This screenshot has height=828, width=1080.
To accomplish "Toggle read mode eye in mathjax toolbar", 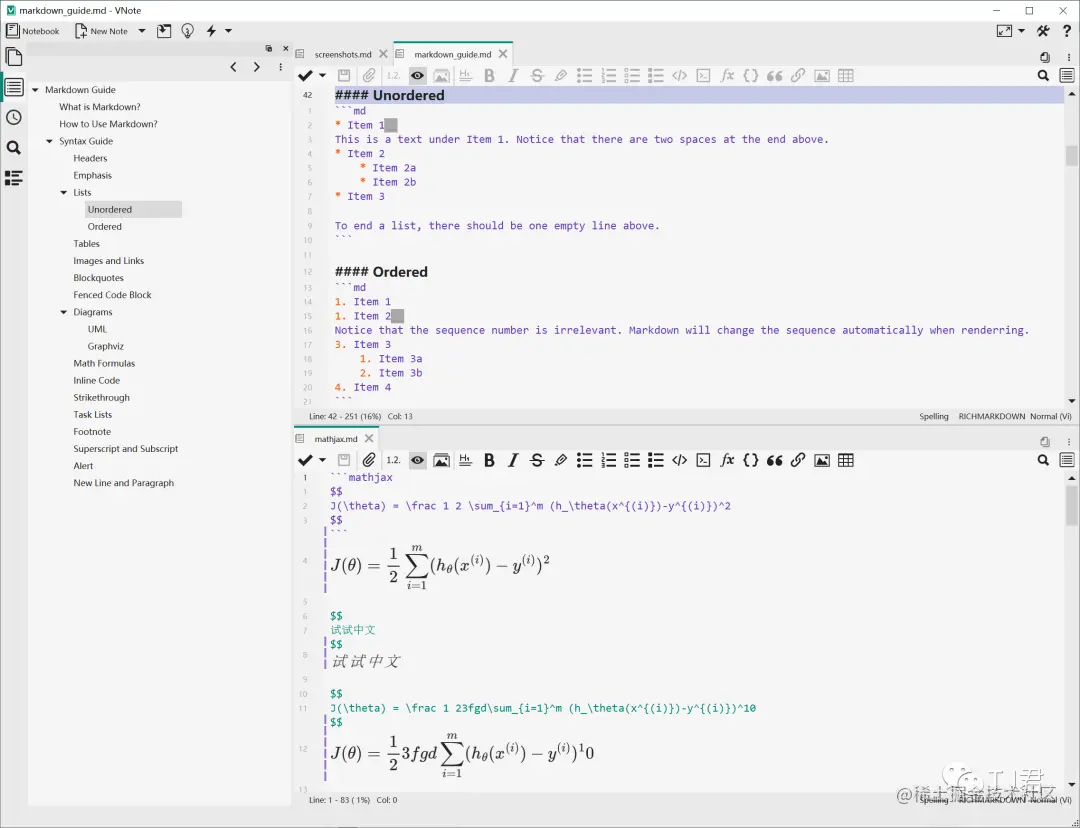I will pos(417,460).
